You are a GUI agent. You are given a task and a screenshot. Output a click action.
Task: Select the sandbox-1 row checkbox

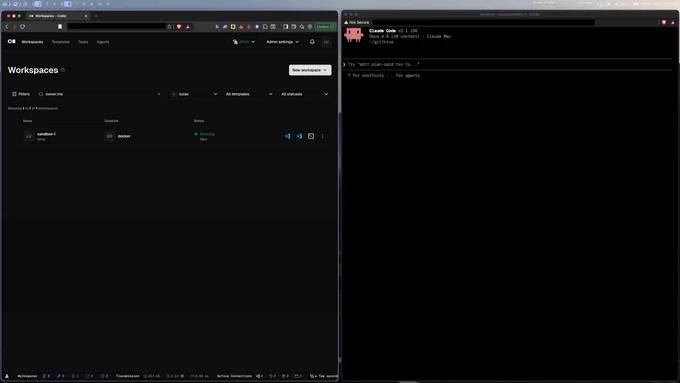[15, 136]
